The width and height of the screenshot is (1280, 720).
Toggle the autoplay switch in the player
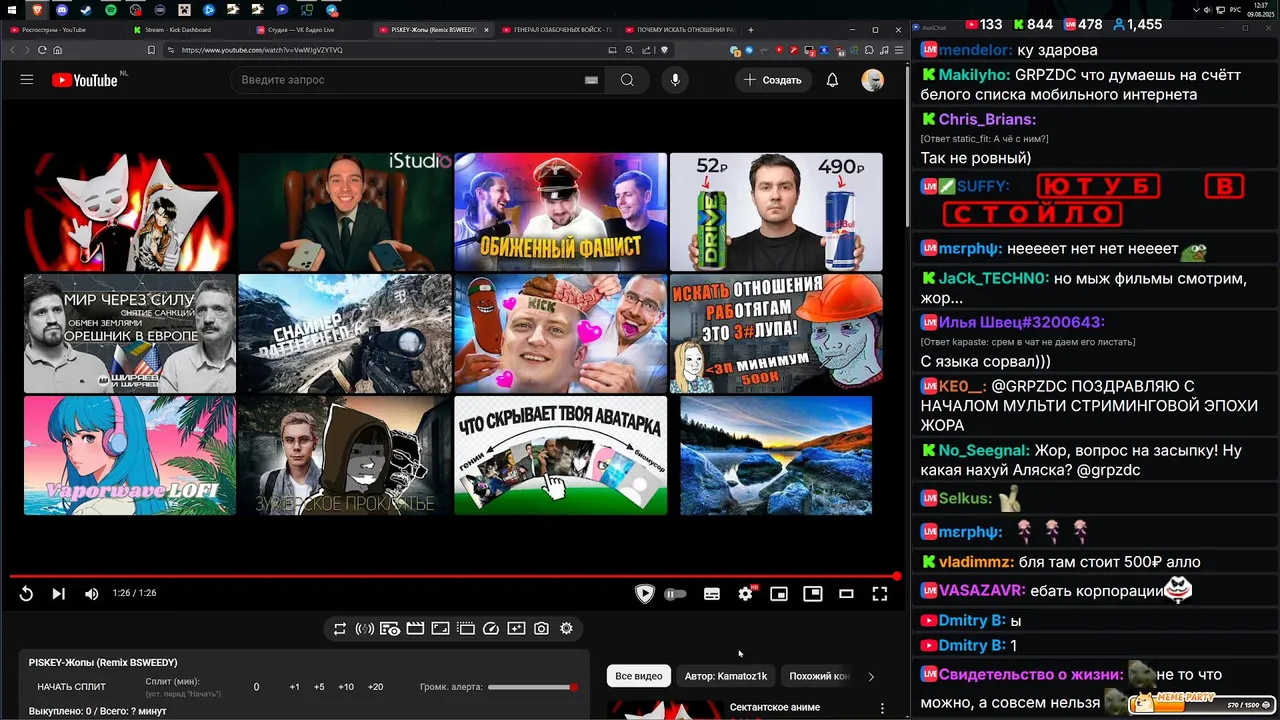click(675, 594)
